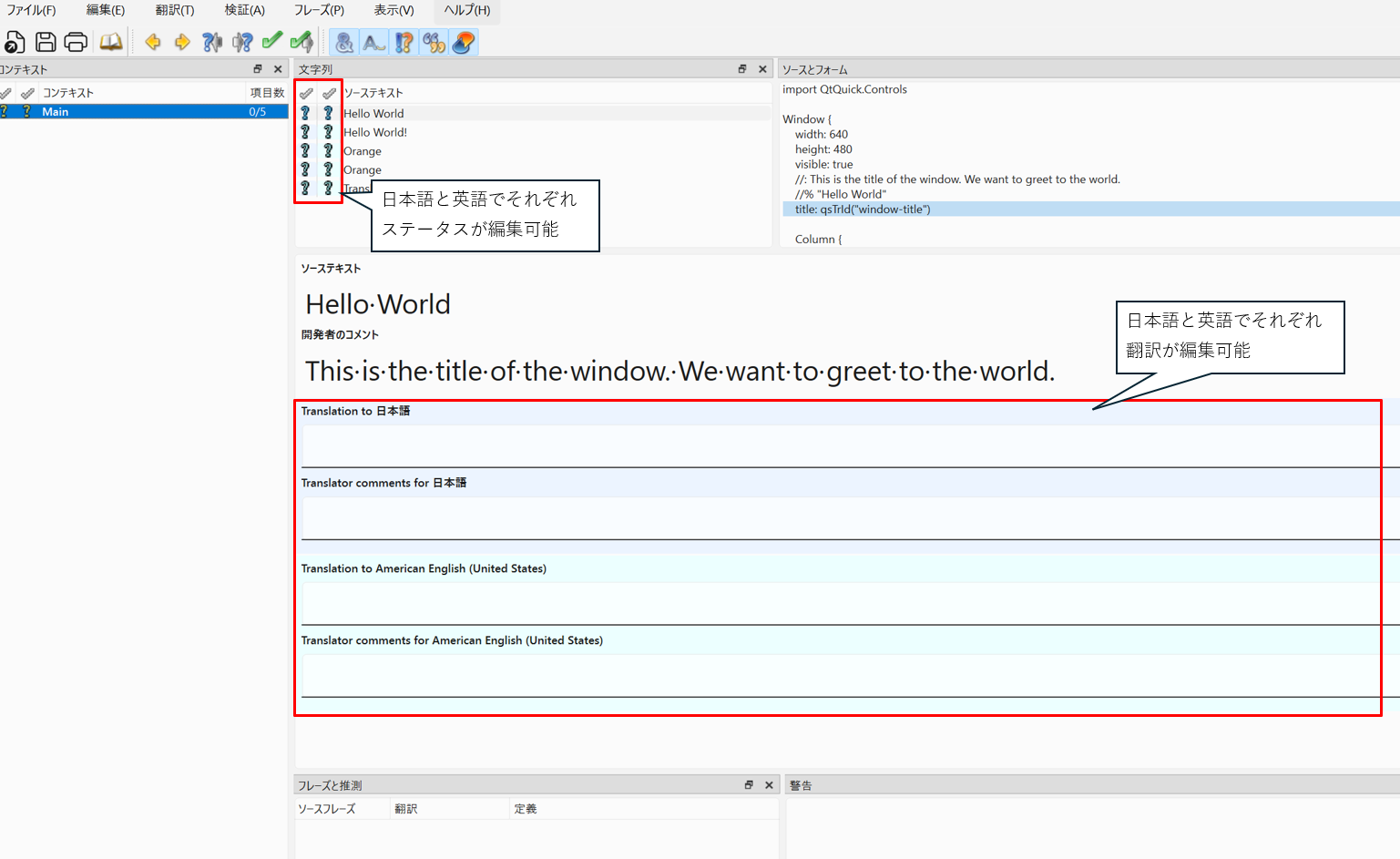The image size is (1400, 859).
Task: Click the Translation to 日本語 input field
Action: [838, 446]
